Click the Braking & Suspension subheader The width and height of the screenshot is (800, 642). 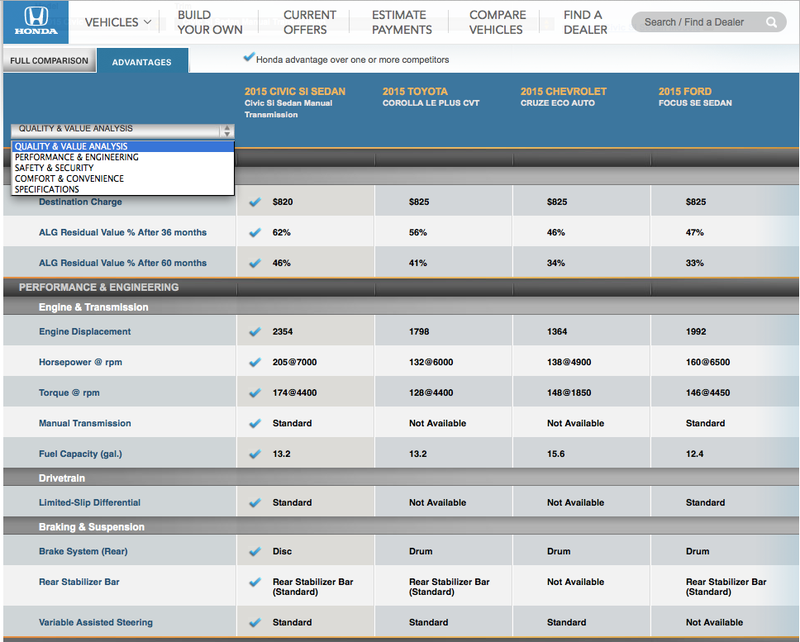(91, 527)
